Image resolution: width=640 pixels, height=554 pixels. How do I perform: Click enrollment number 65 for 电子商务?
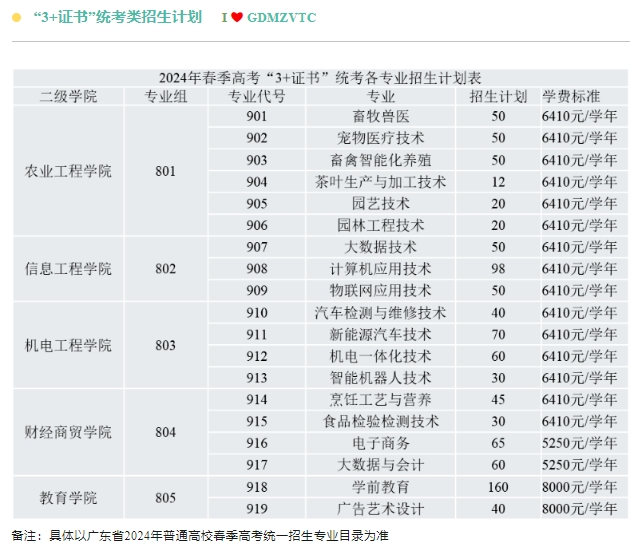[498, 443]
